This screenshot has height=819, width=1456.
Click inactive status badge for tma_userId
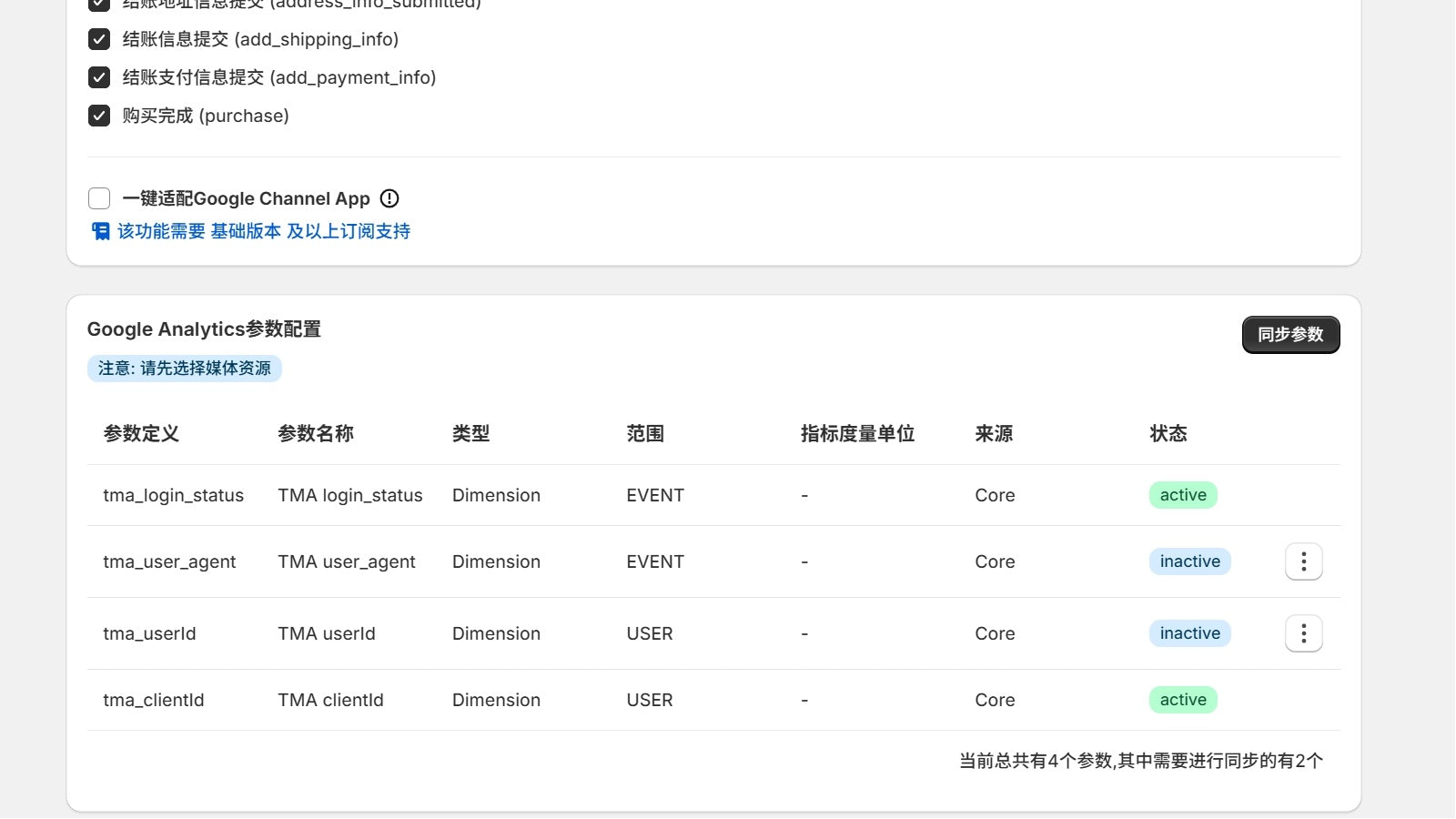tap(1189, 633)
